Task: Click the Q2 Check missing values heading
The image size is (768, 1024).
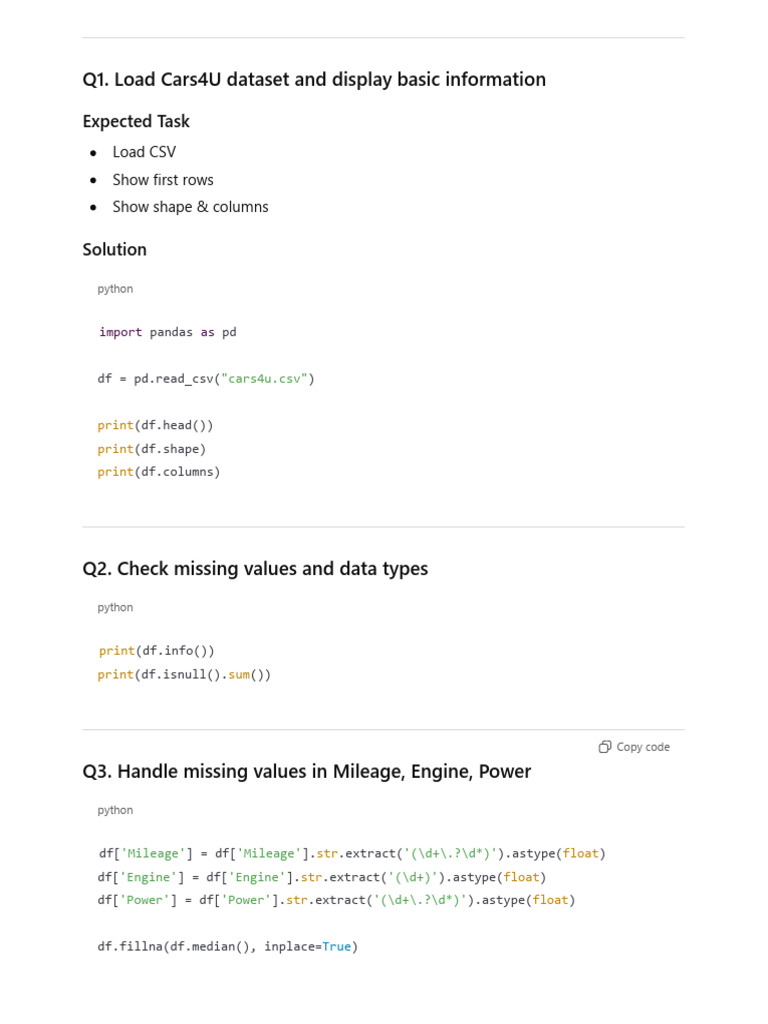Action: point(255,569)
